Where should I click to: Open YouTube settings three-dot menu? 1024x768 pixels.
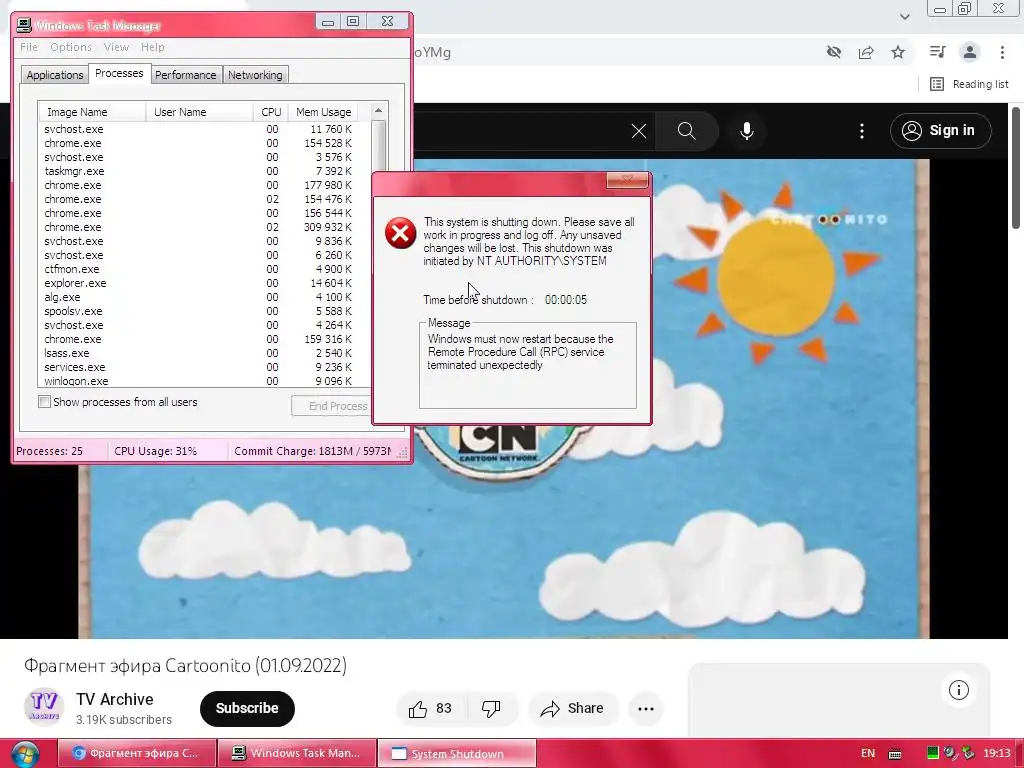click(862, 131)
